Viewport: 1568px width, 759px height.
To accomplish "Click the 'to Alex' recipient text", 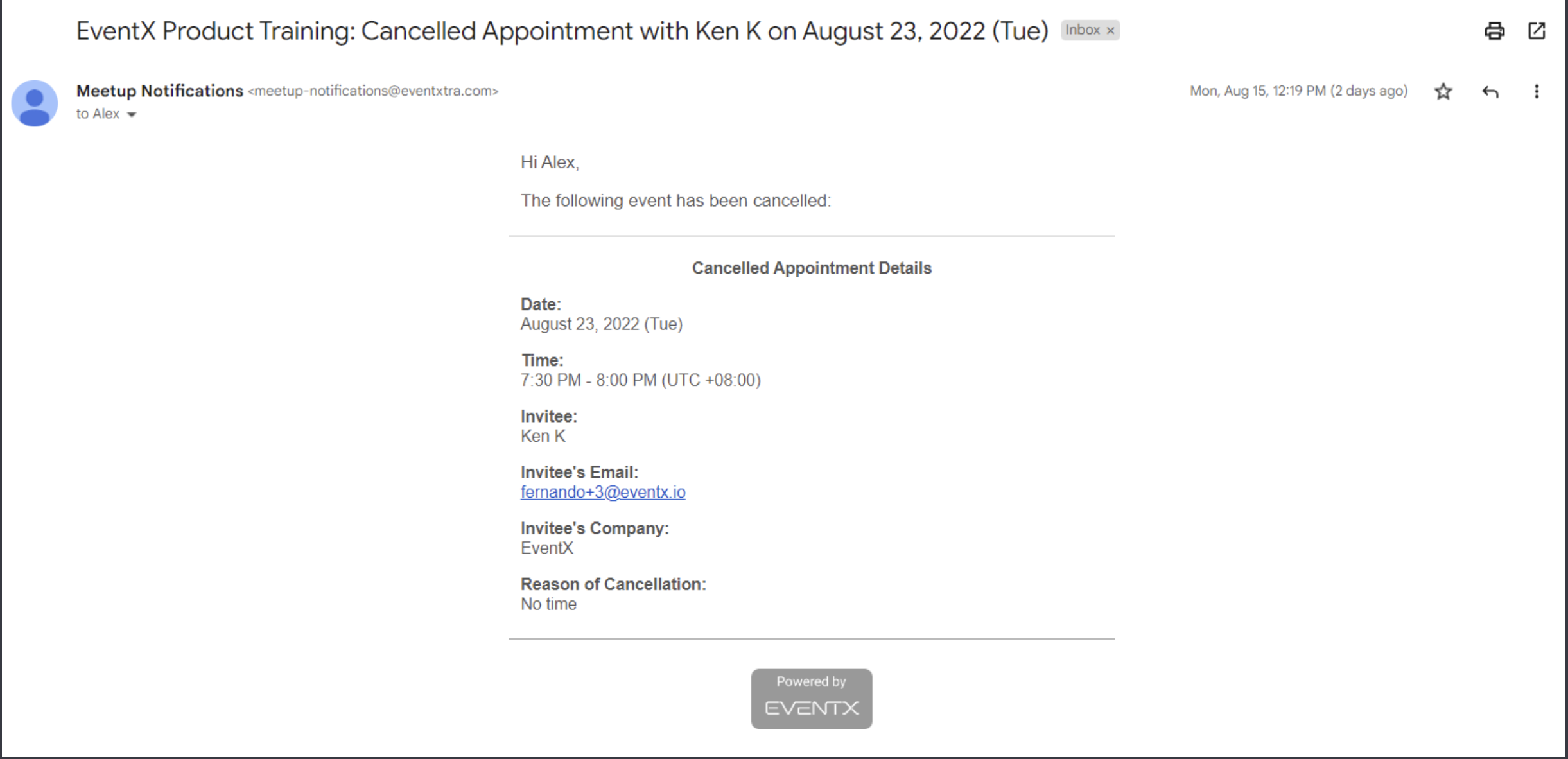I will click(x=98, y=114).
